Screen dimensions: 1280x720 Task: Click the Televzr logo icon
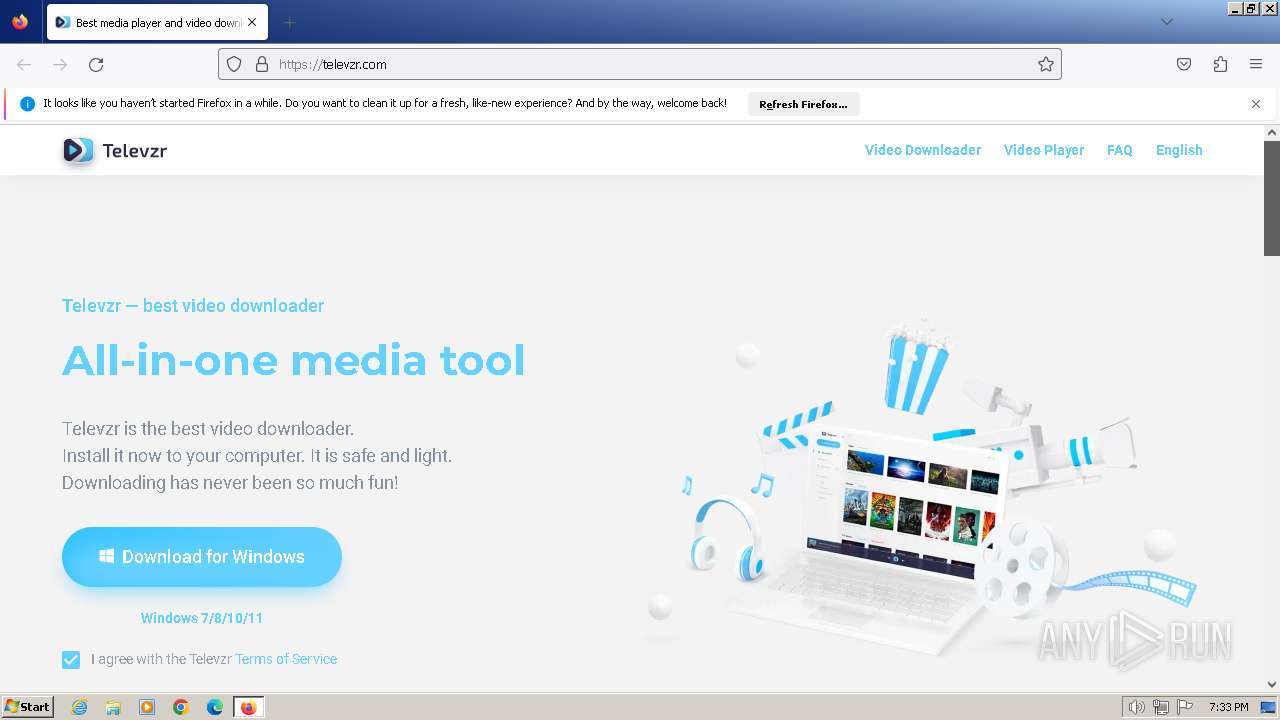pos(78,150)
